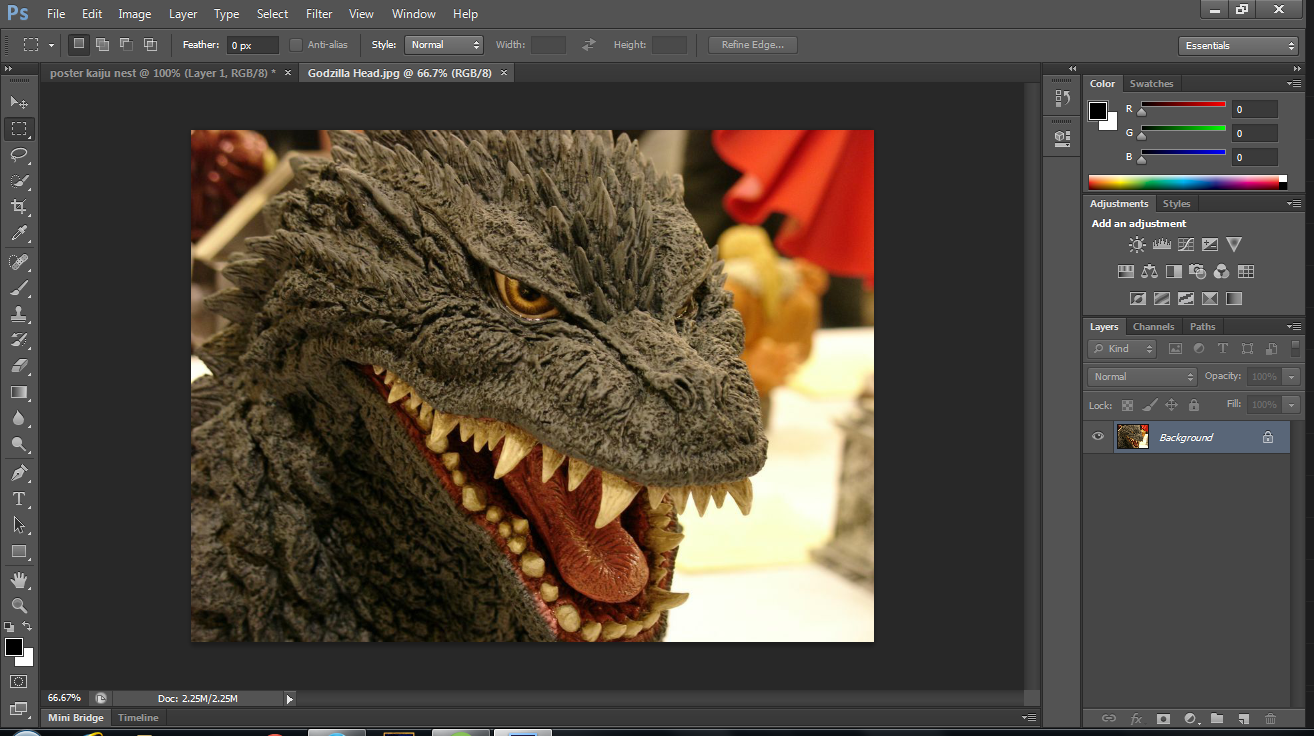The width and height of the screenshot is (1314, 736).
Task: Select the Eyedropper tool
Action: coord(19,234)
